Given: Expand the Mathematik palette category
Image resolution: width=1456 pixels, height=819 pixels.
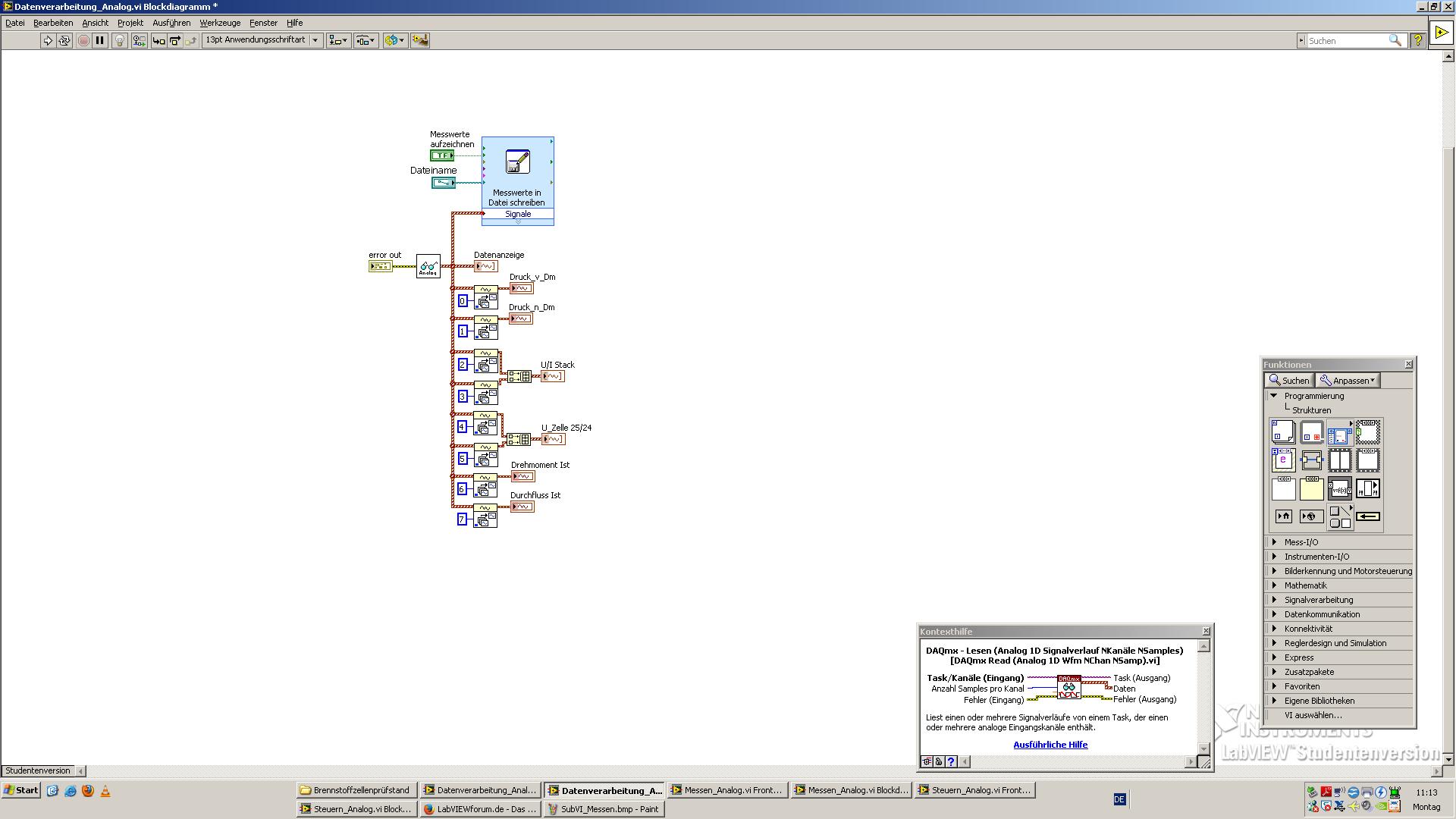Looking at the screenshot, I should (1275, 585).
